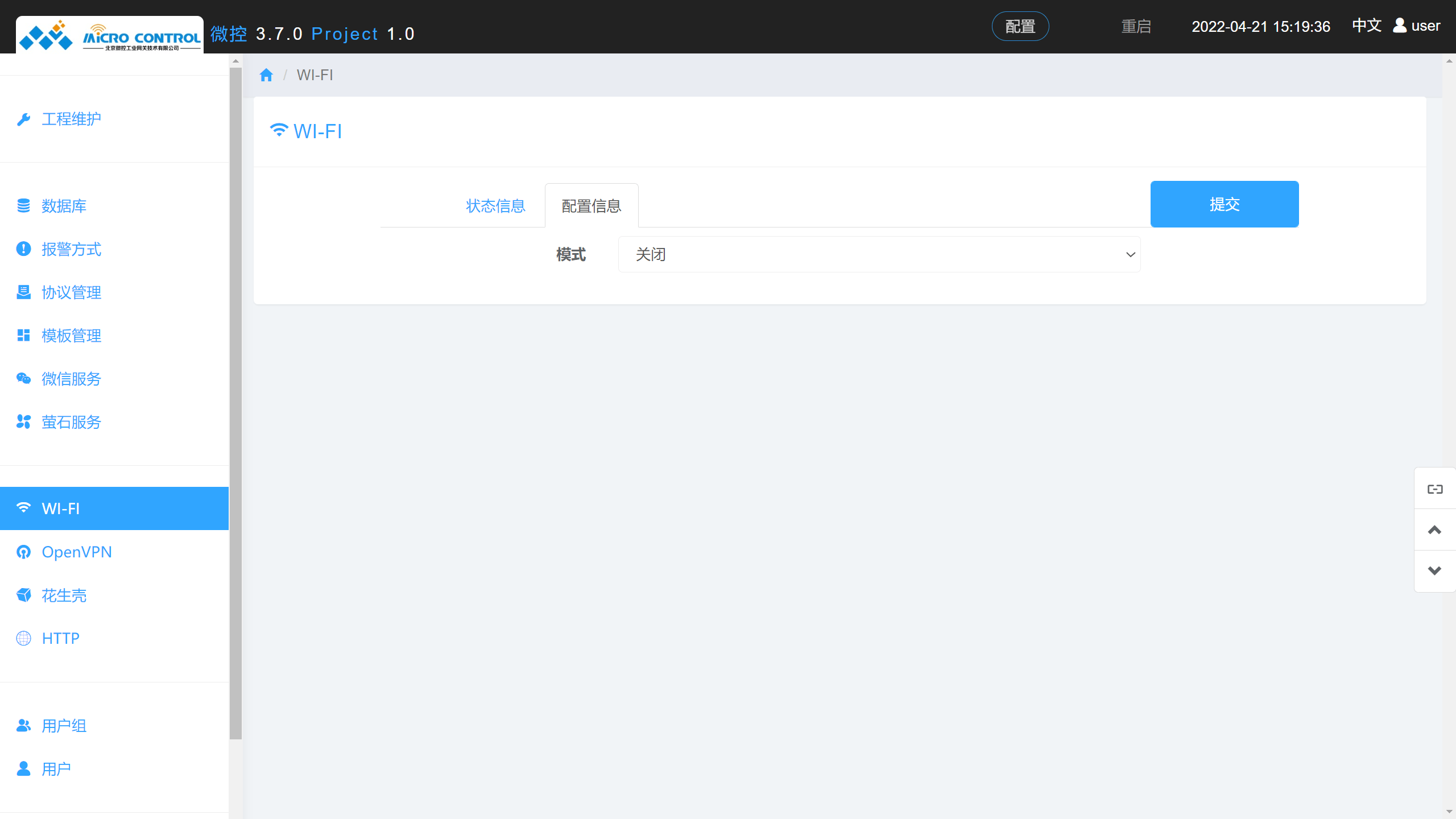Switch to the 状态信息 tab
This screenshot has width=1456, height=819.
tap(495, 206)
